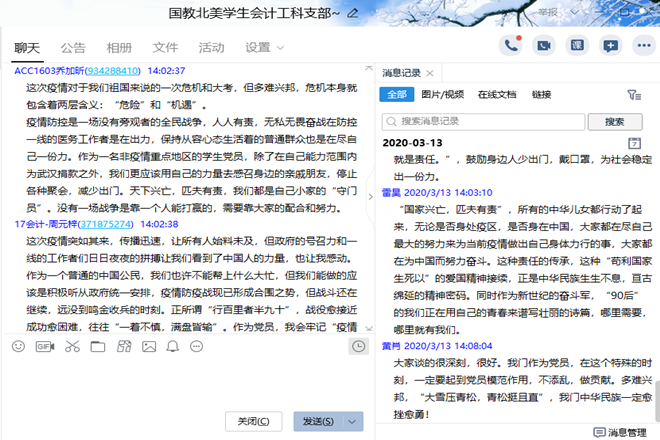Toggle the message history clock button

point(358,346)
